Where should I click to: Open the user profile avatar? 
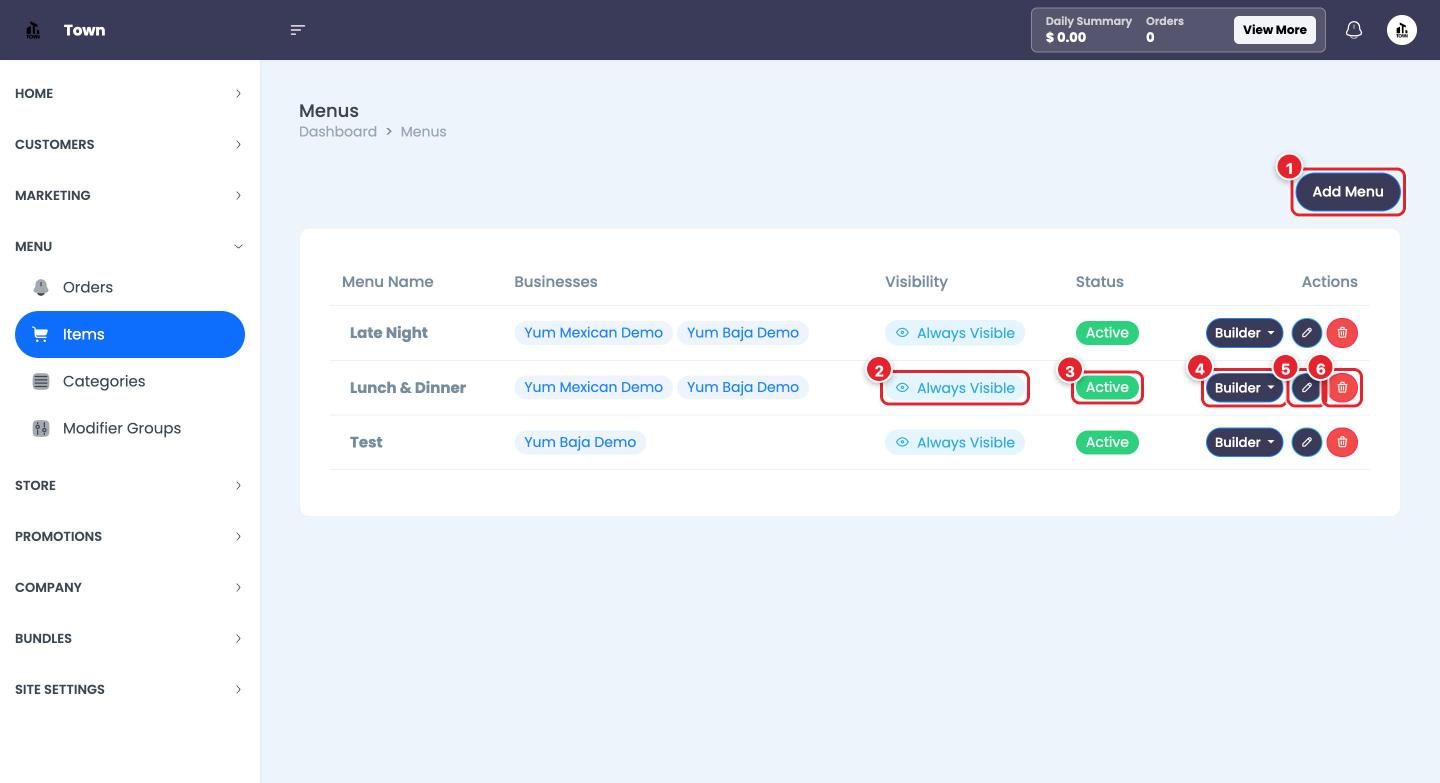pos(1402,30)
